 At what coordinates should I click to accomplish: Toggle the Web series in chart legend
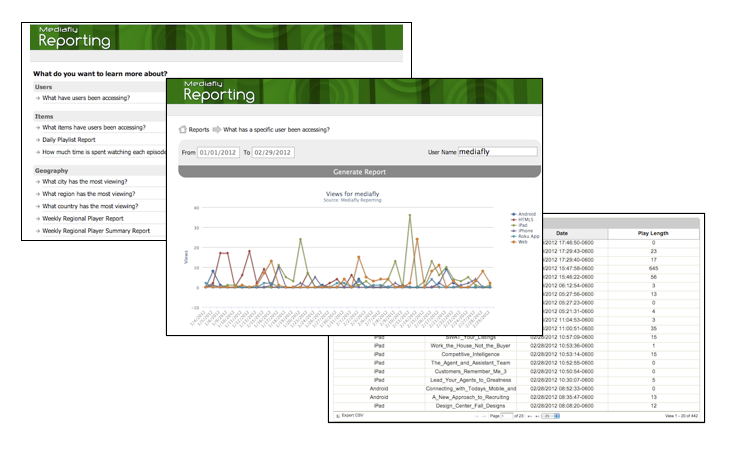pos(520,242)
